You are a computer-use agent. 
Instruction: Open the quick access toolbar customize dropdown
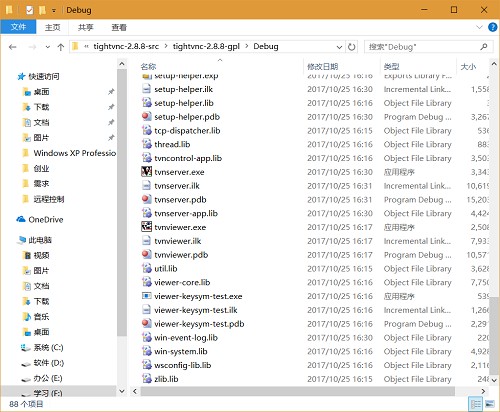54,10
